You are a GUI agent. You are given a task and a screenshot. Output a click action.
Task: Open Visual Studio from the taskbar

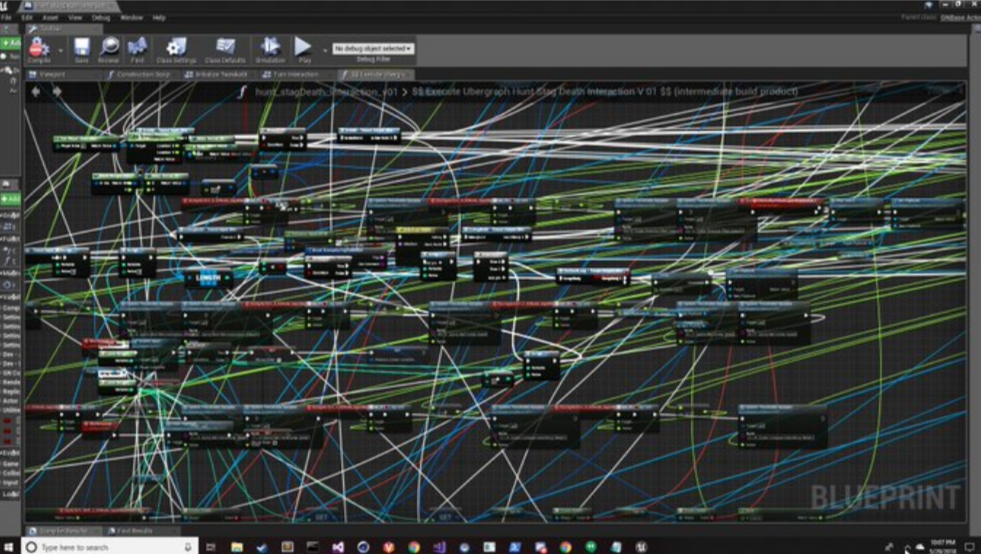coord(338,547)
